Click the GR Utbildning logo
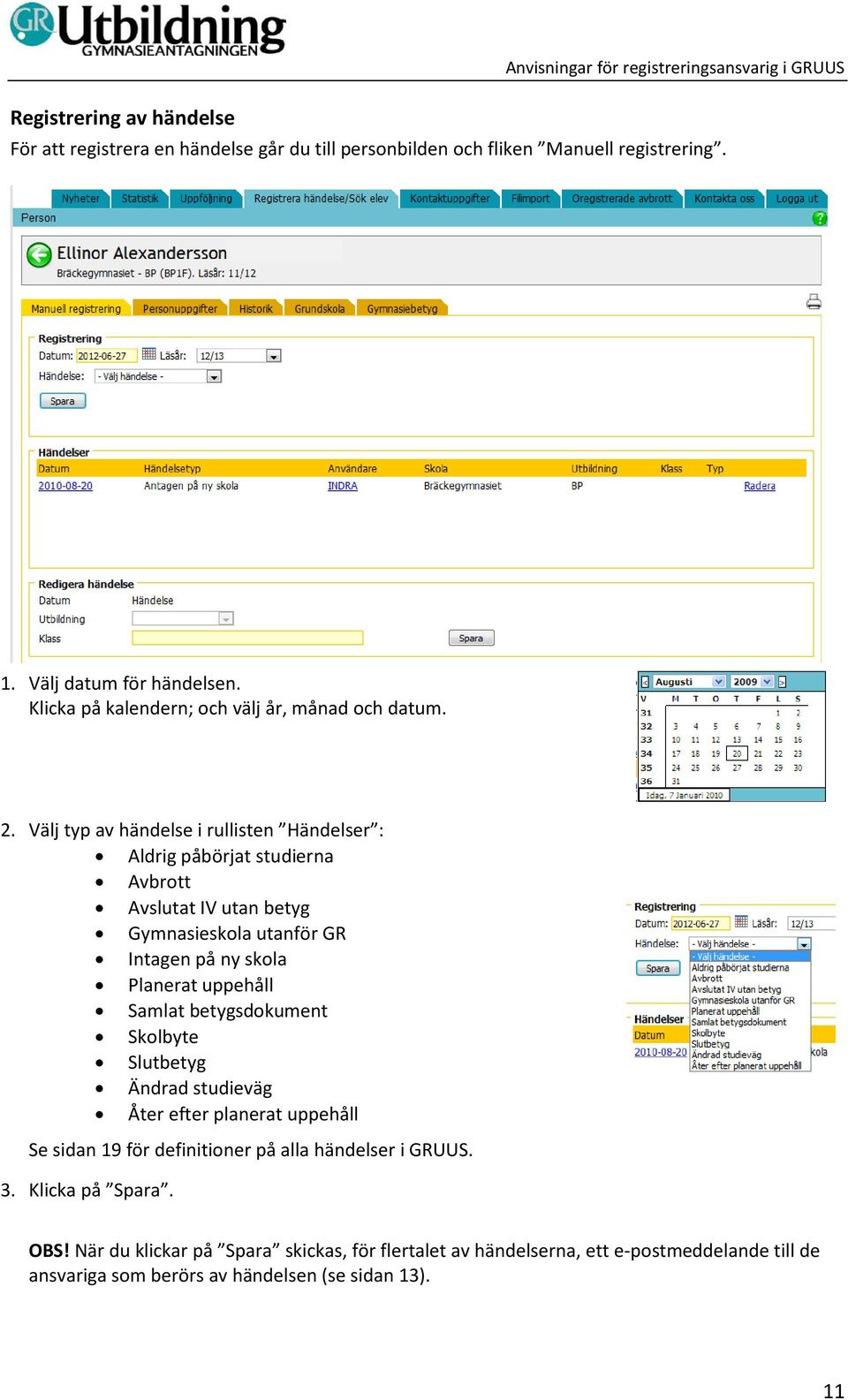Screen dimensions: 848x1400 (148, 29)
